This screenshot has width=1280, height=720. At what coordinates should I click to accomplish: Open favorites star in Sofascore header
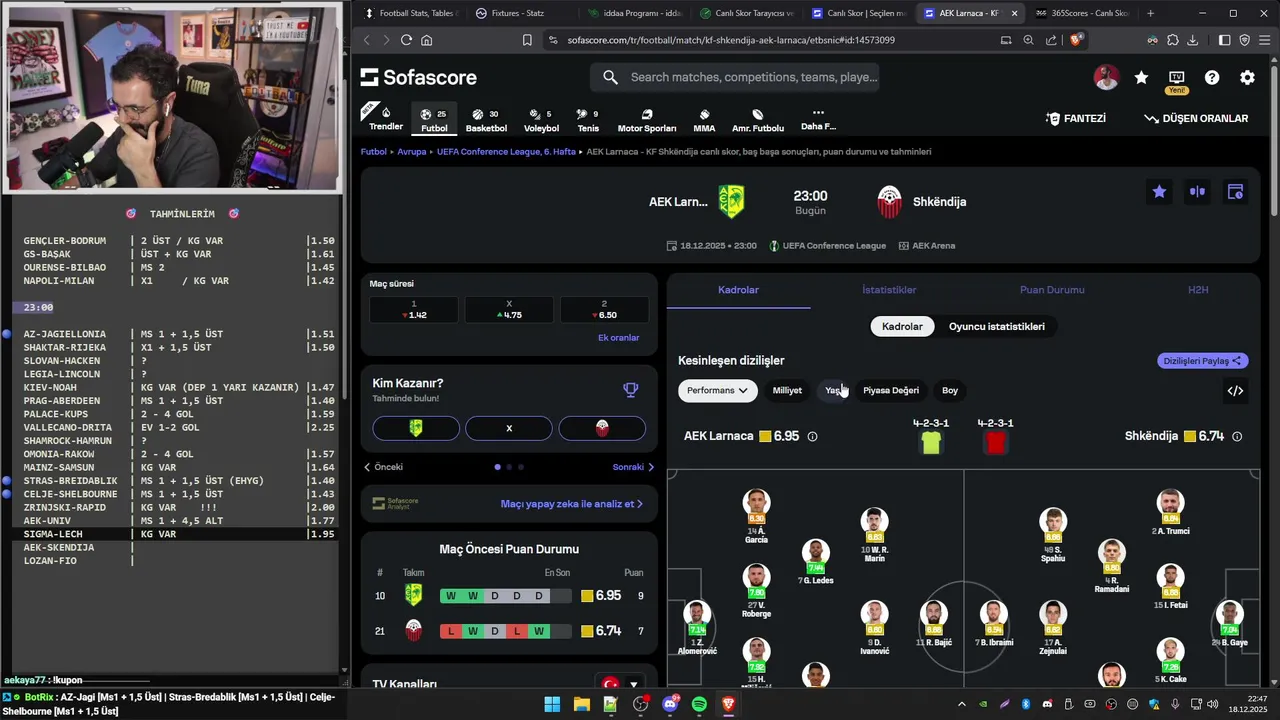[x=1141, y=78]
